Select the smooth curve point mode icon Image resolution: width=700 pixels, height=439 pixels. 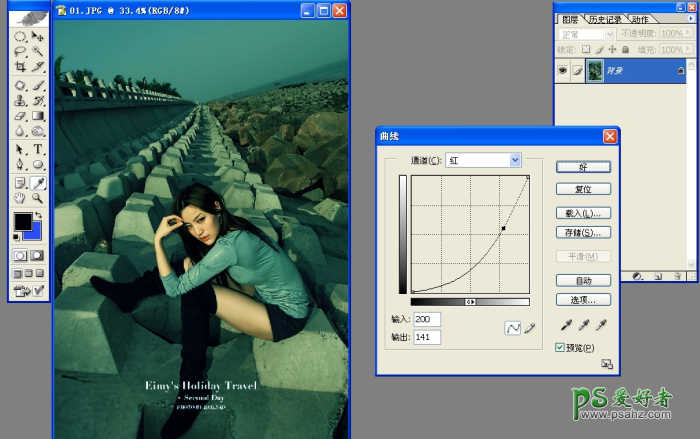[x=513, y=327]
